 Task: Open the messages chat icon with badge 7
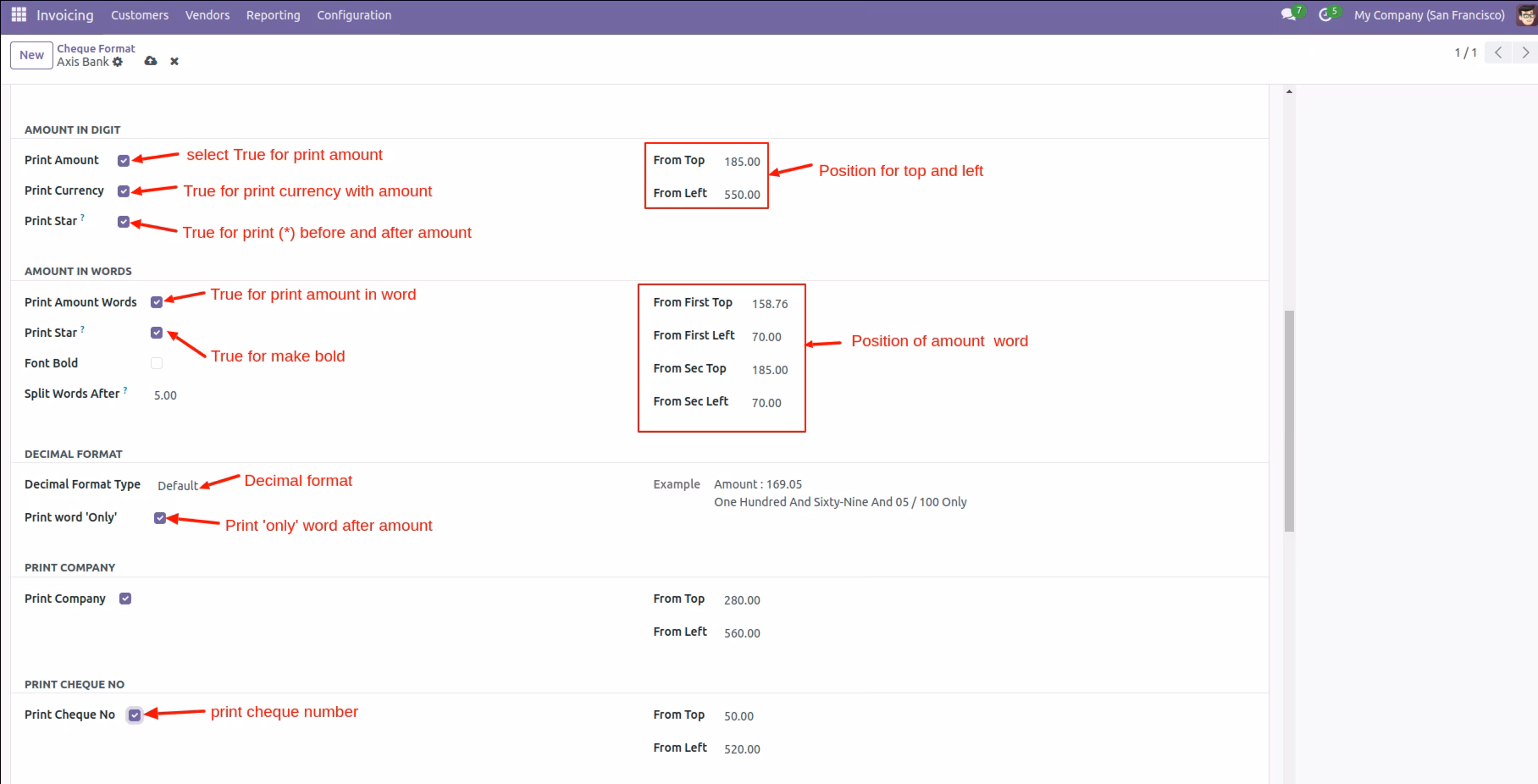[x=1289, y=14]
